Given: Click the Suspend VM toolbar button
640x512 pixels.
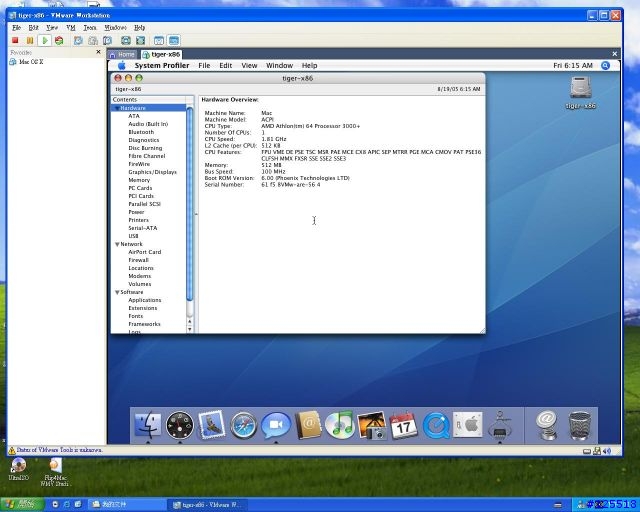Looking at the screenshot, I should 30,40.
